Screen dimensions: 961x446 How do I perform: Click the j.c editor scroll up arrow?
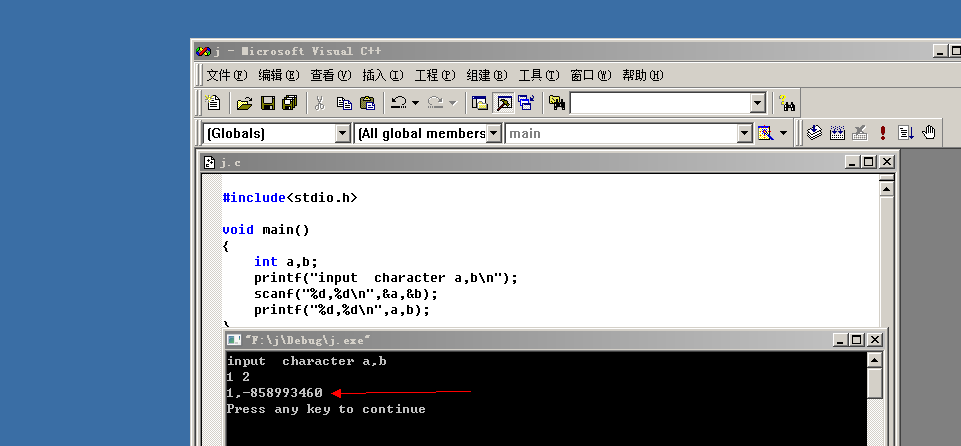point(886,189)
